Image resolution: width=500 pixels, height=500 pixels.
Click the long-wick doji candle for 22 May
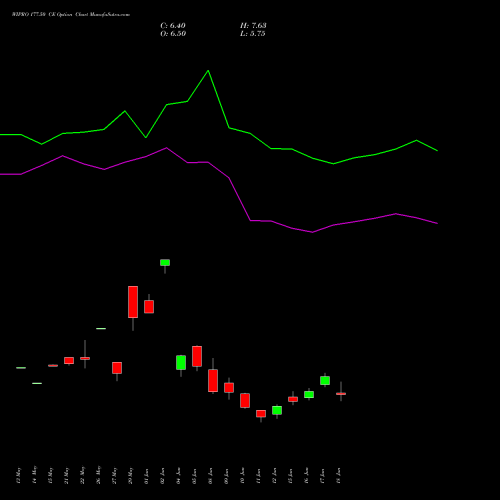point(85,358)
